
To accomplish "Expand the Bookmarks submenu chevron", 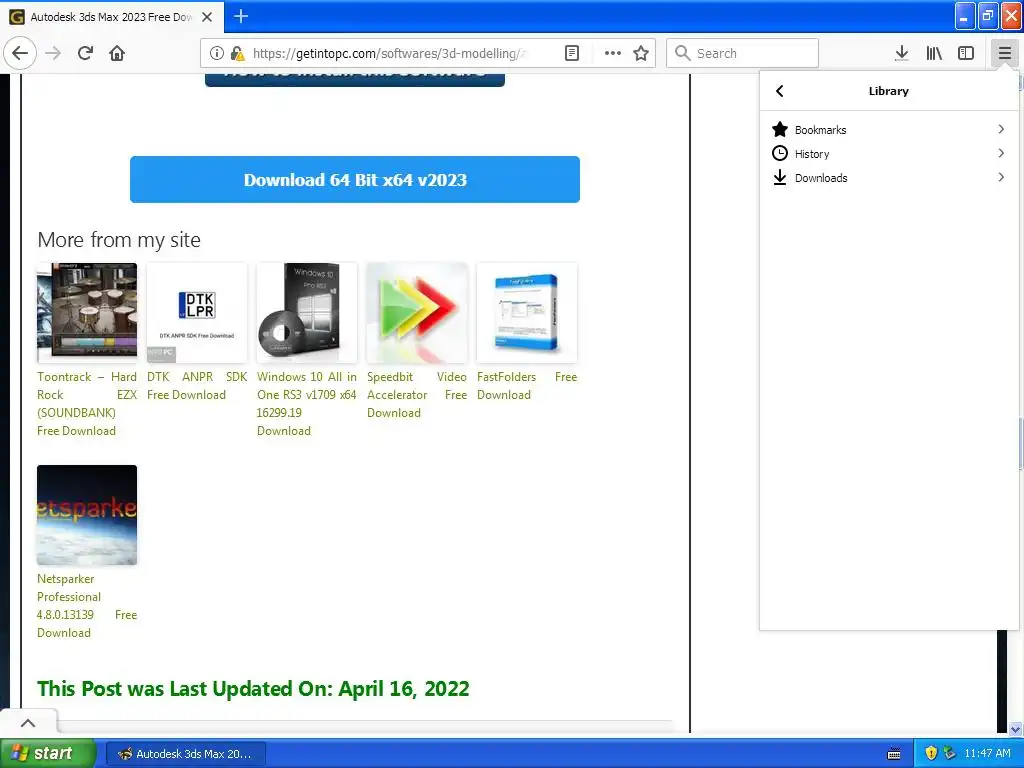I will point(1001,129).
